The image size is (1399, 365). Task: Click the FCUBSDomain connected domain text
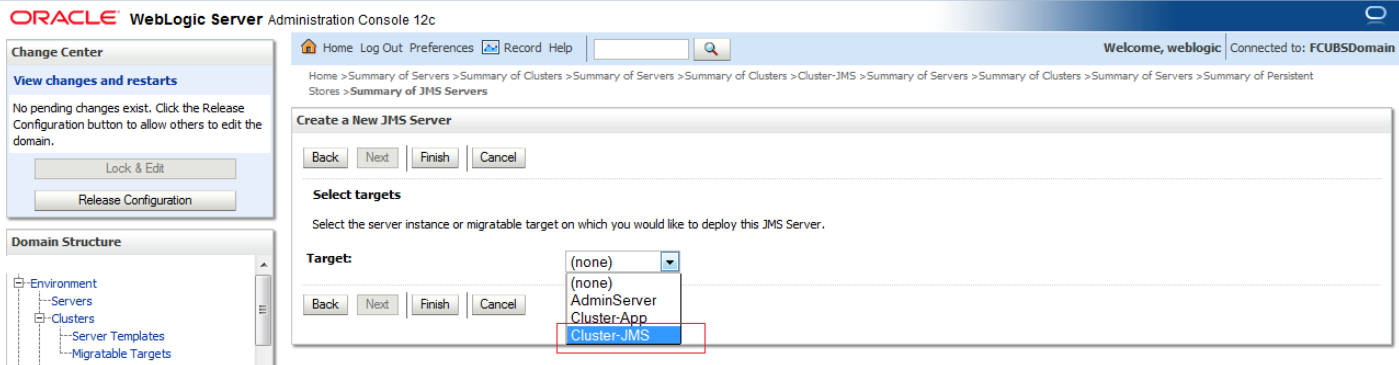point(1352,48)
